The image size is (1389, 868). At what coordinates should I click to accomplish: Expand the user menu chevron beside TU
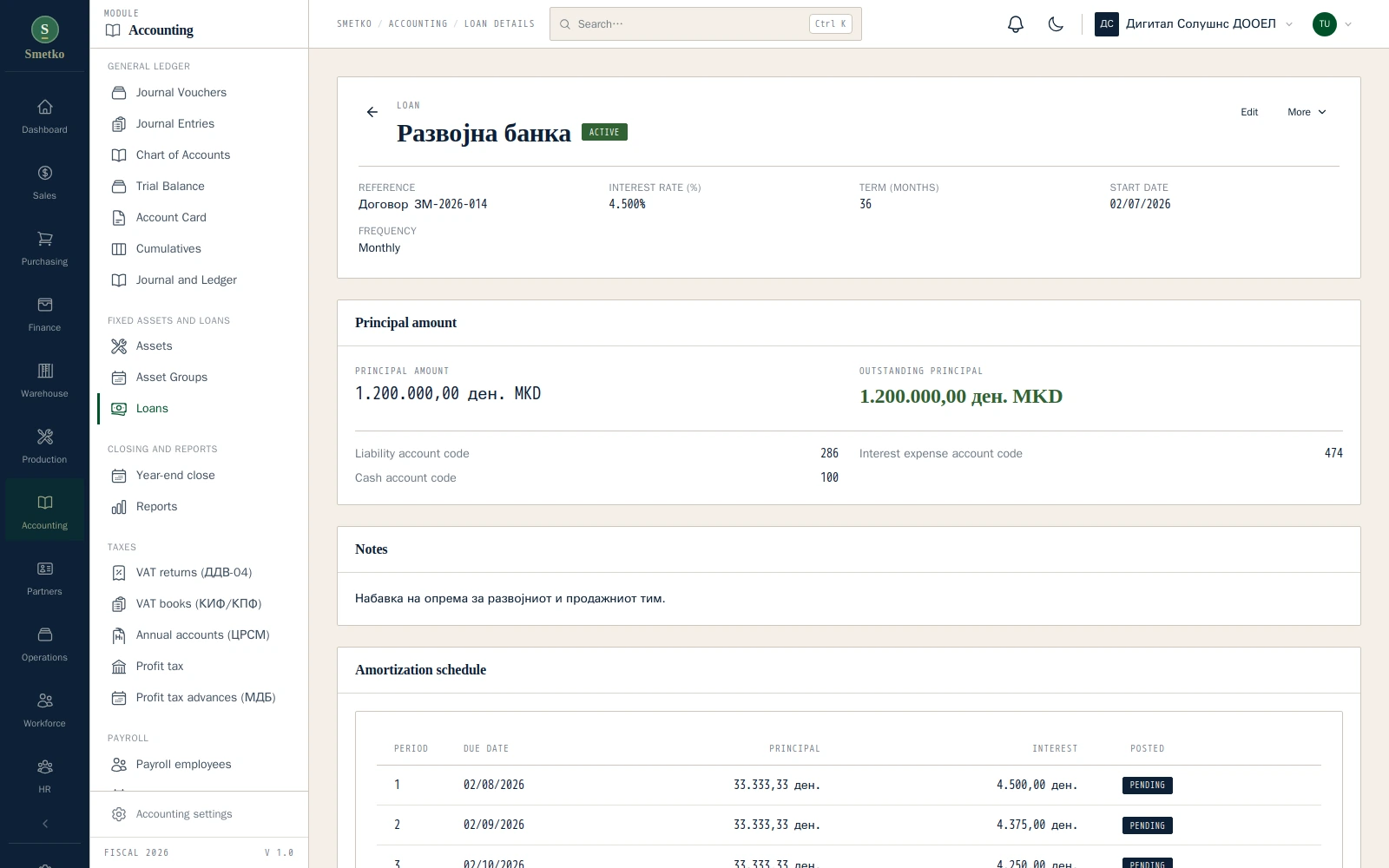click(1348, 24)
